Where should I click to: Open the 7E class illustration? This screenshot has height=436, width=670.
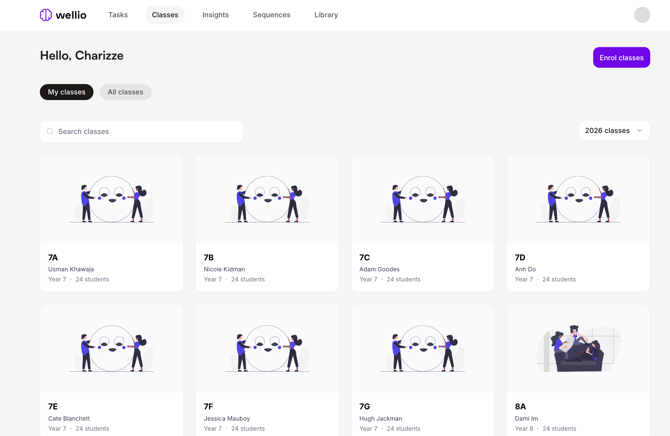(x=112, y=348)
